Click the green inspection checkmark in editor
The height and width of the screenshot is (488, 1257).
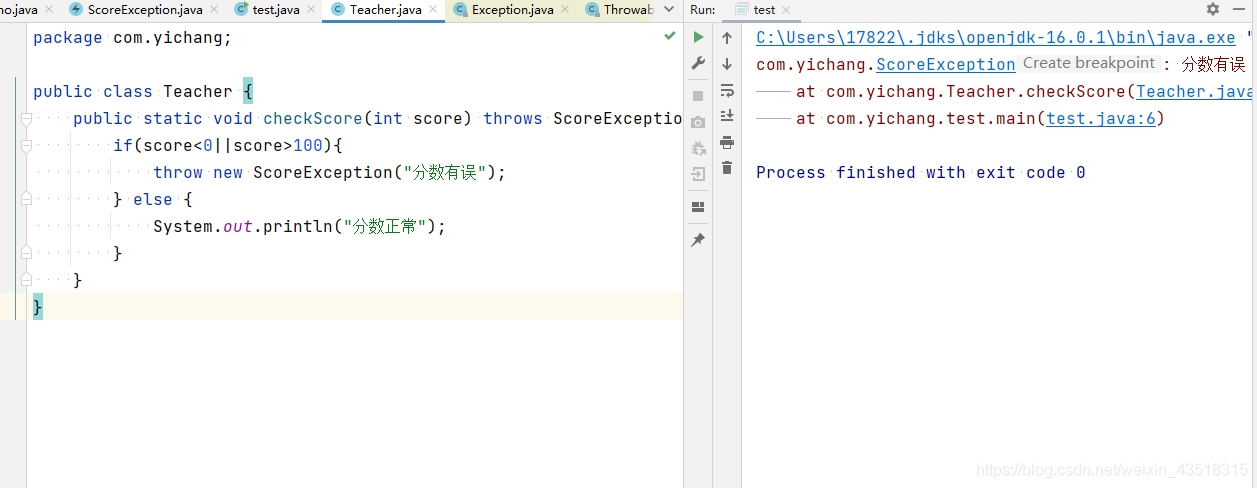(670, 36)
